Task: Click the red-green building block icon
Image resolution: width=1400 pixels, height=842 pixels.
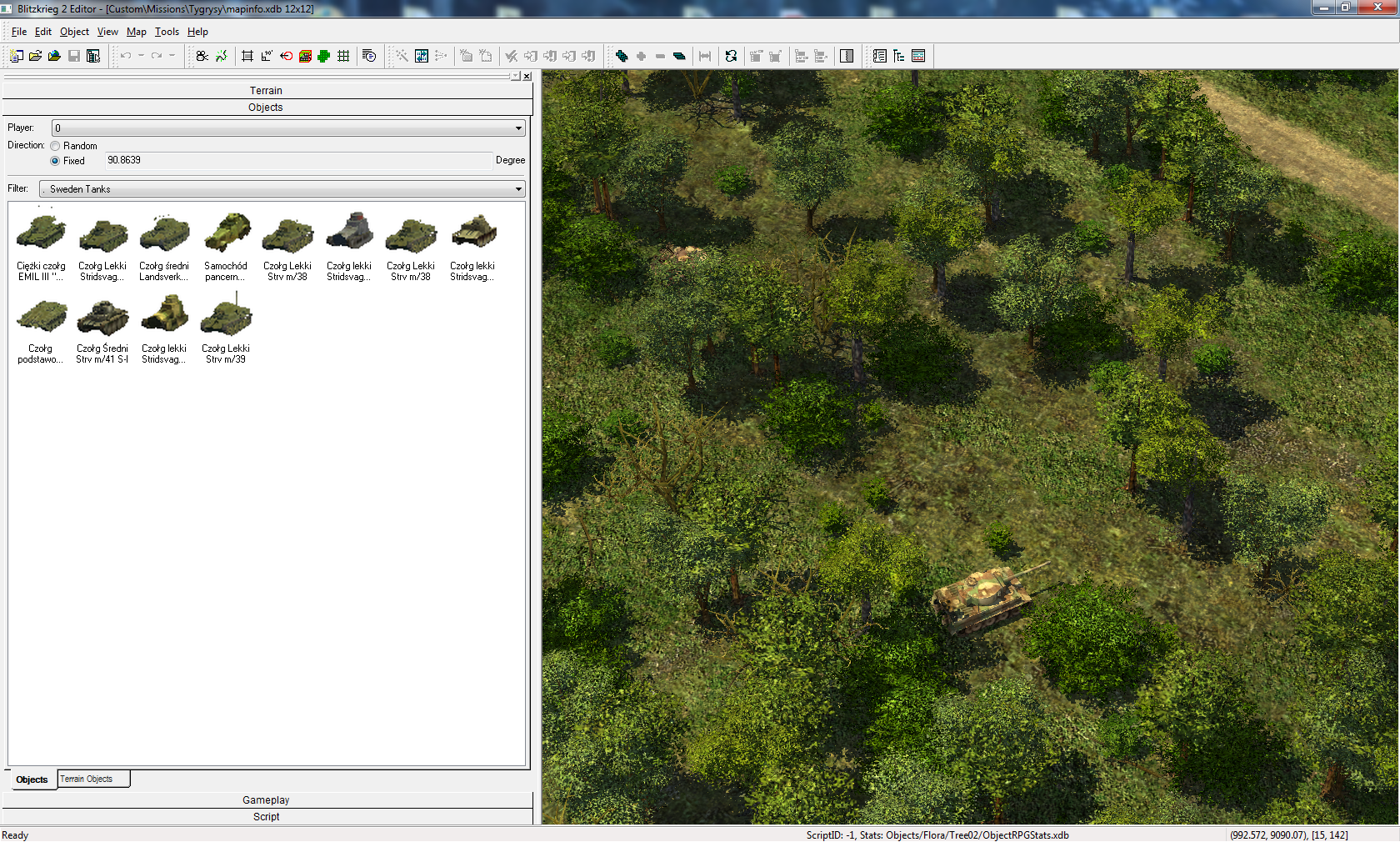Action: coord(305,56)
